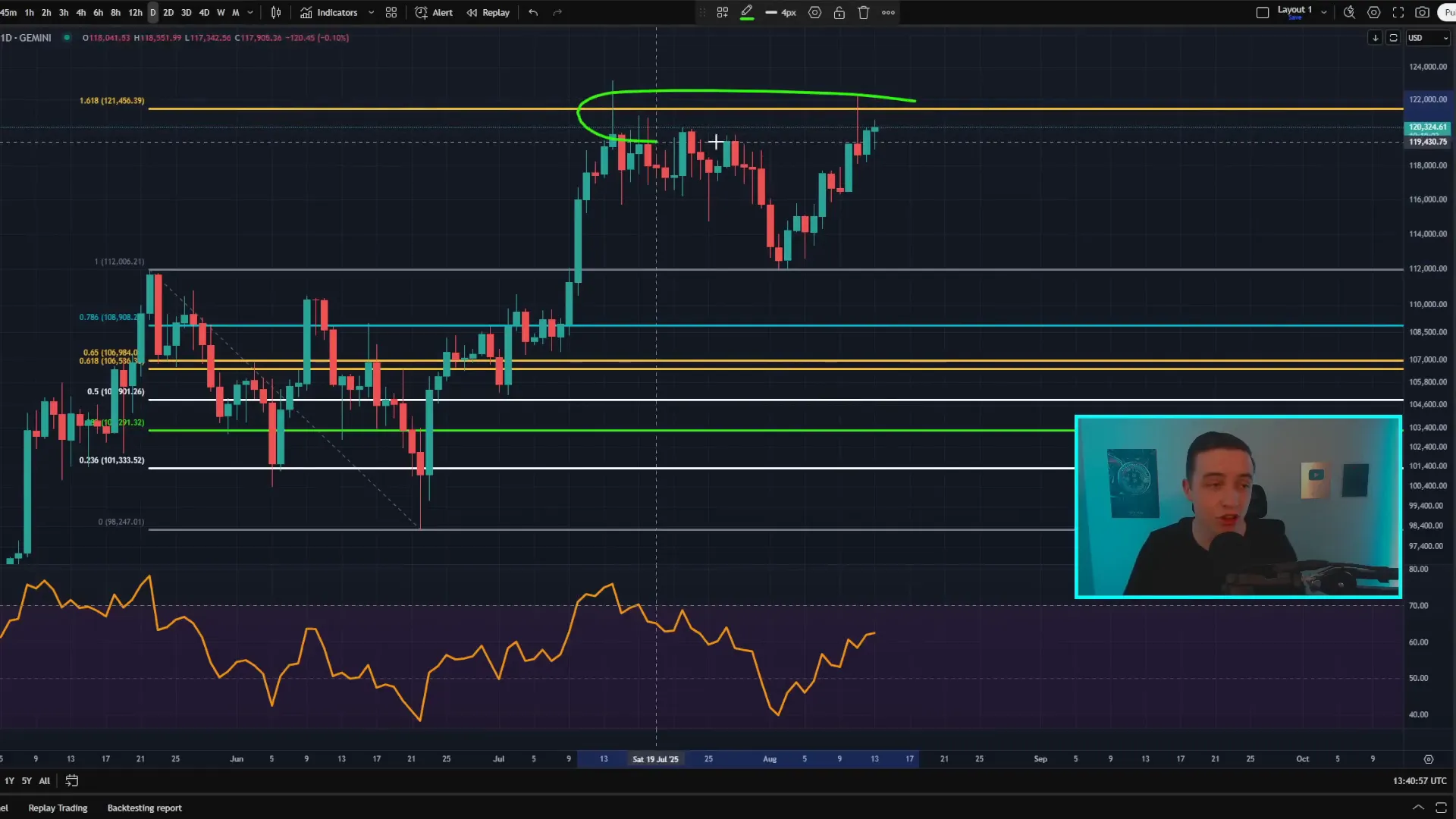Select the M monthly timeframe
The image size is (1456, 819).
point(236,12)
